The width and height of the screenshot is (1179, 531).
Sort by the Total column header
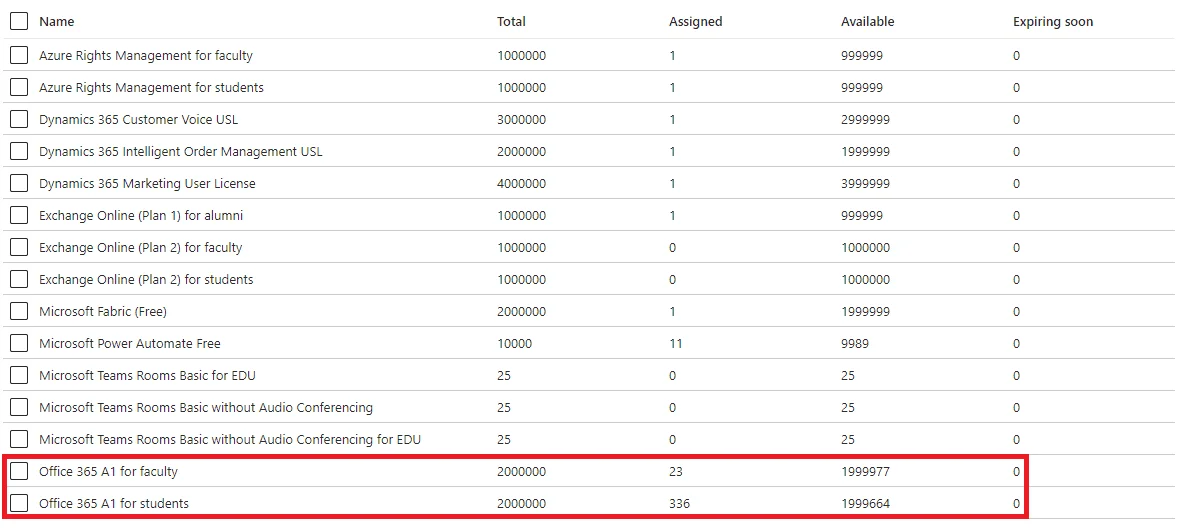511,22
